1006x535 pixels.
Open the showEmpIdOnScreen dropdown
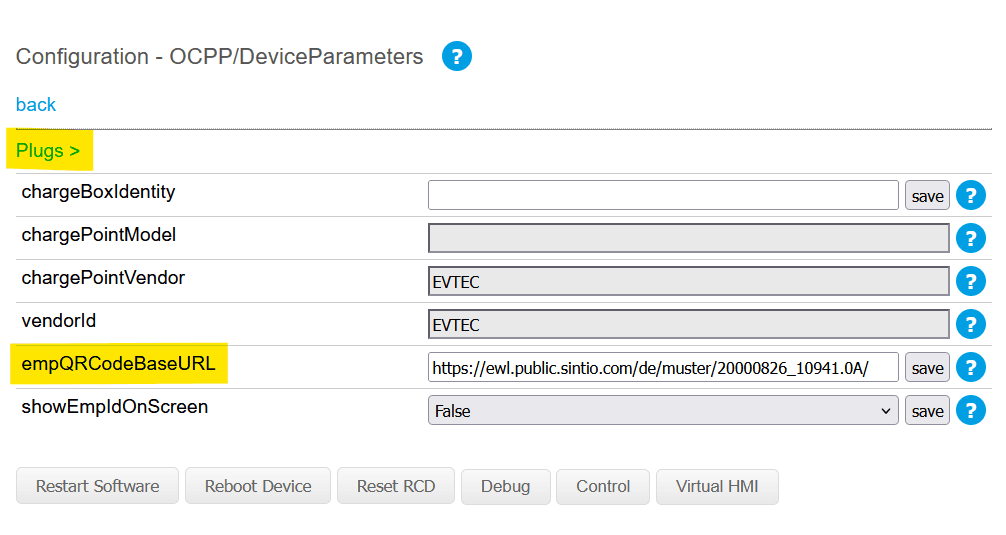point(663,411)
